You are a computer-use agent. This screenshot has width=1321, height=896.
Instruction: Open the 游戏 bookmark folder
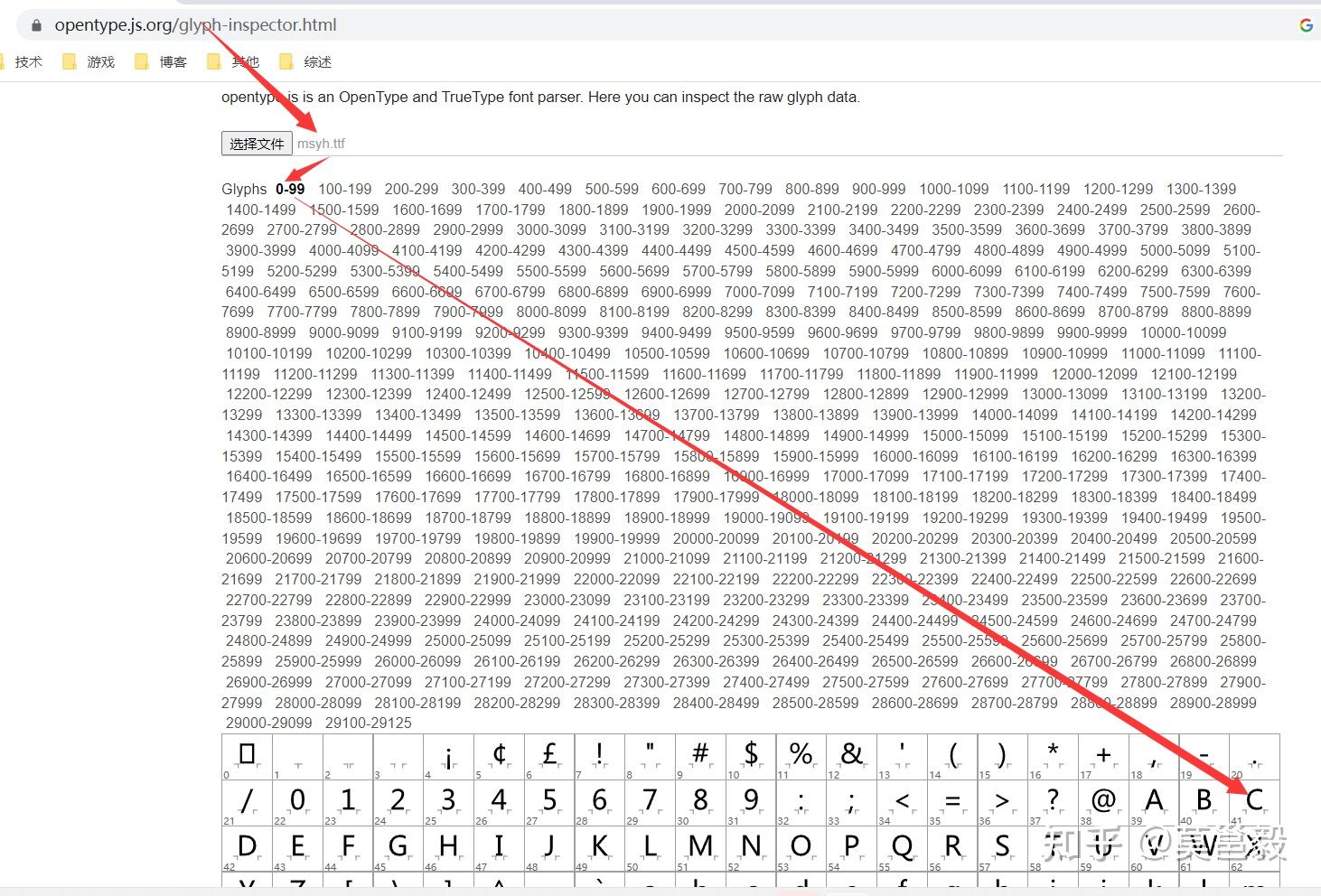pyautogui.click(x=89, y=61)
